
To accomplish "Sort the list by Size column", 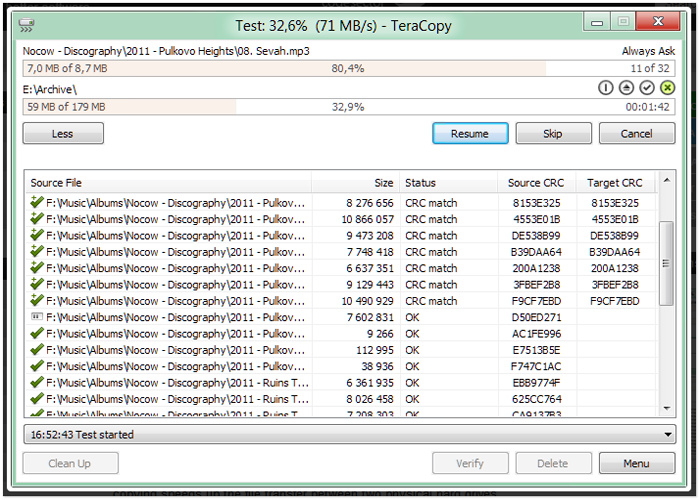I will pos(355,183).
